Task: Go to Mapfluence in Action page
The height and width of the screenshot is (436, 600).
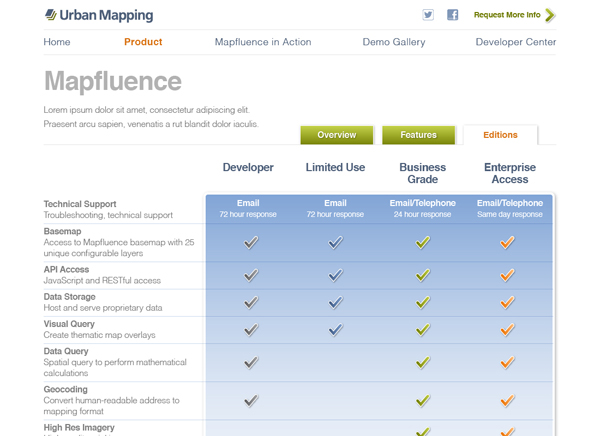Action: point(263,42)
